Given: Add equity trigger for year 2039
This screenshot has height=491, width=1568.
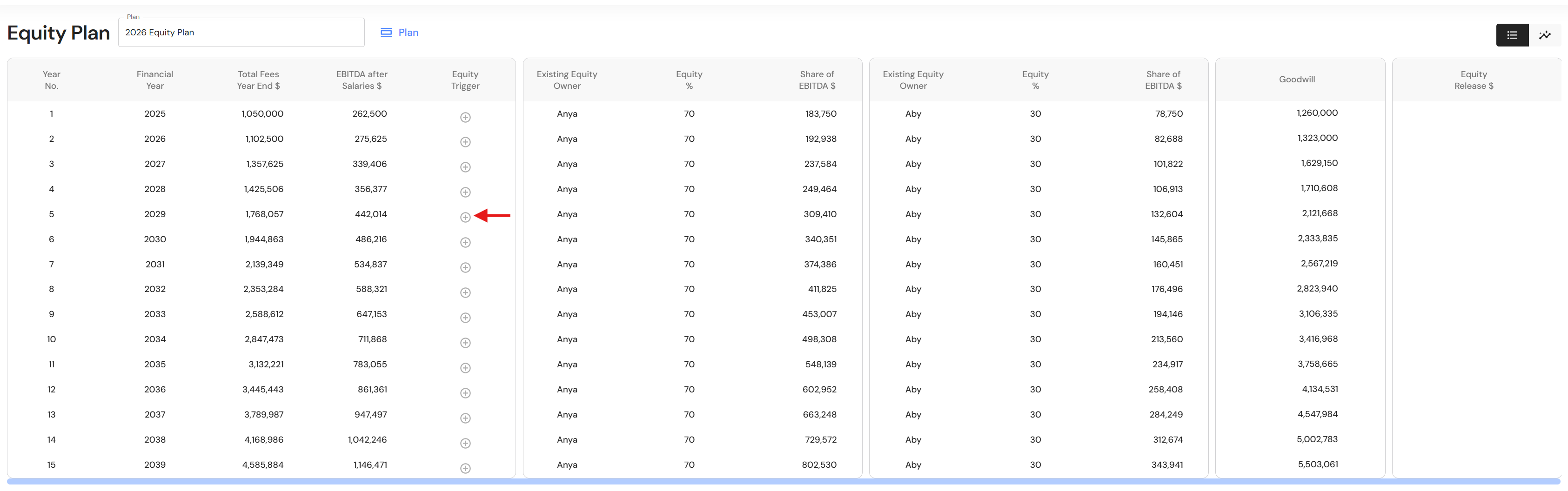Looking at the screenshot, I should (x=465, y=469).
